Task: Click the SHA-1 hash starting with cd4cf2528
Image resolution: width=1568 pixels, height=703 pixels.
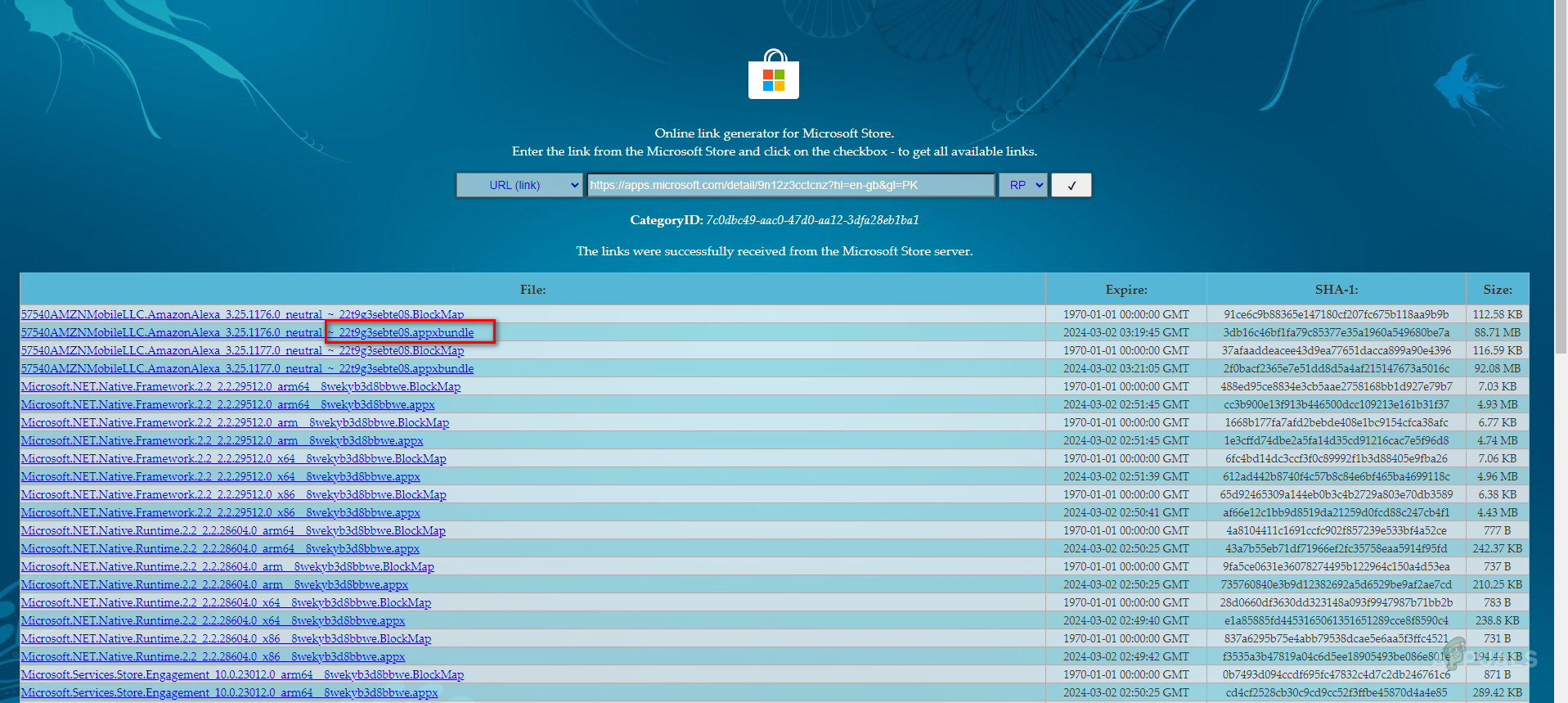Action: (x=1337, y=692)
